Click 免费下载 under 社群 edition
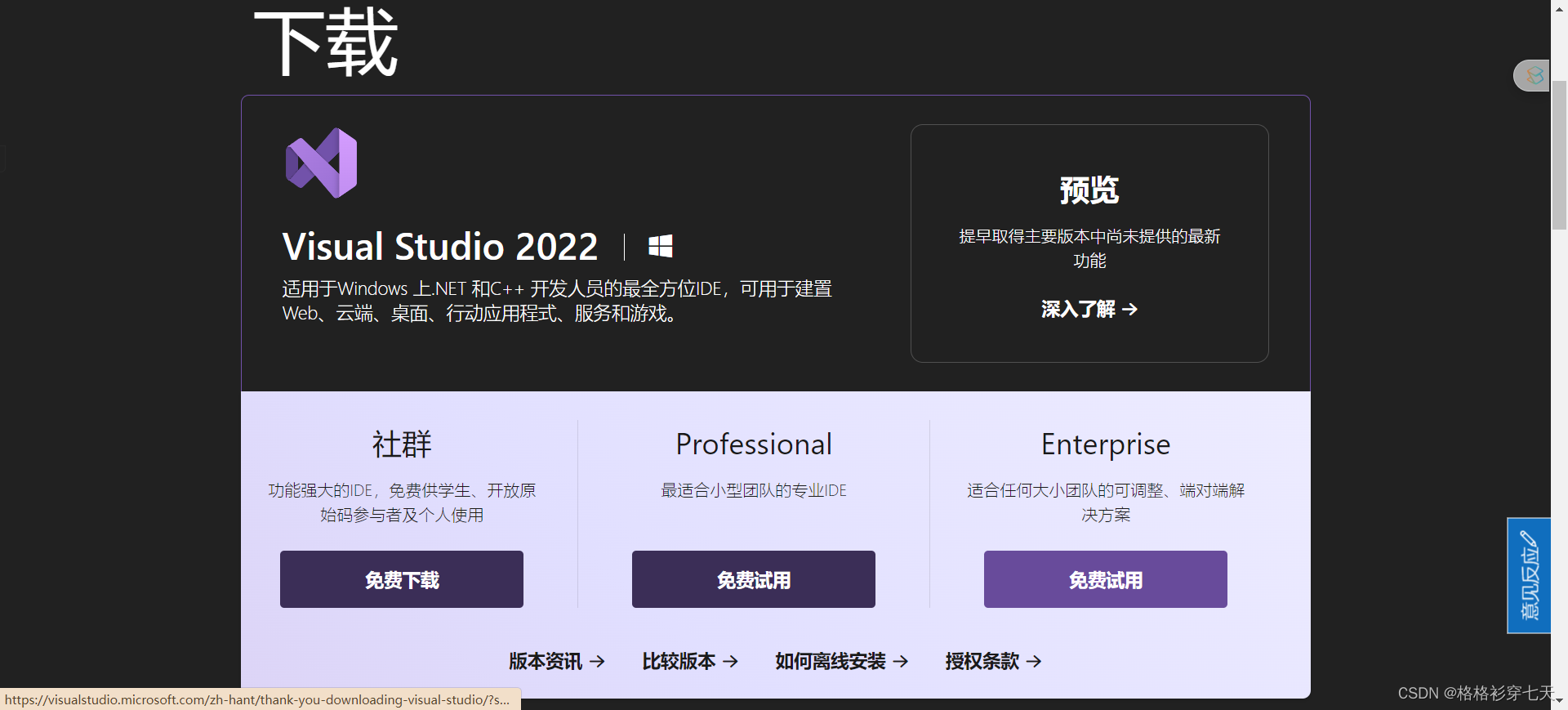The height and width of the screenshot is (710, 1568). click(402, 579)
